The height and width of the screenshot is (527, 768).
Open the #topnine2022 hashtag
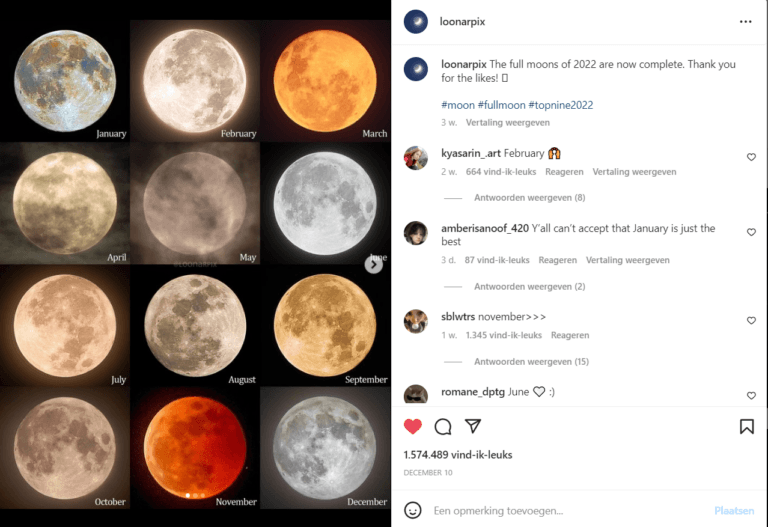[x=561, y=105]
